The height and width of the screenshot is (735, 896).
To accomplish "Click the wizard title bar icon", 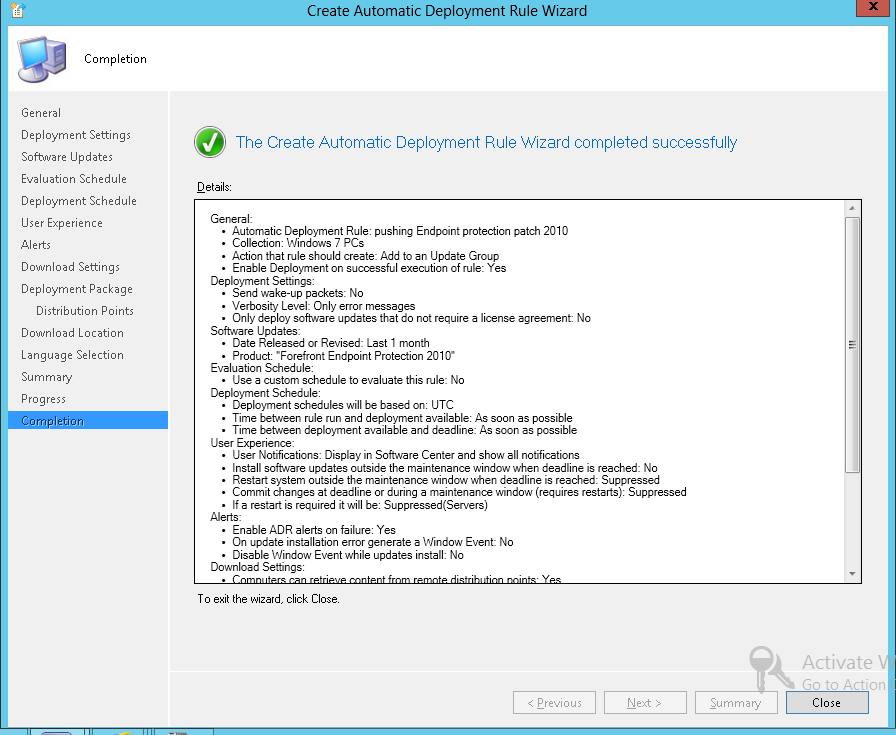I will click(x=18, y=10).
